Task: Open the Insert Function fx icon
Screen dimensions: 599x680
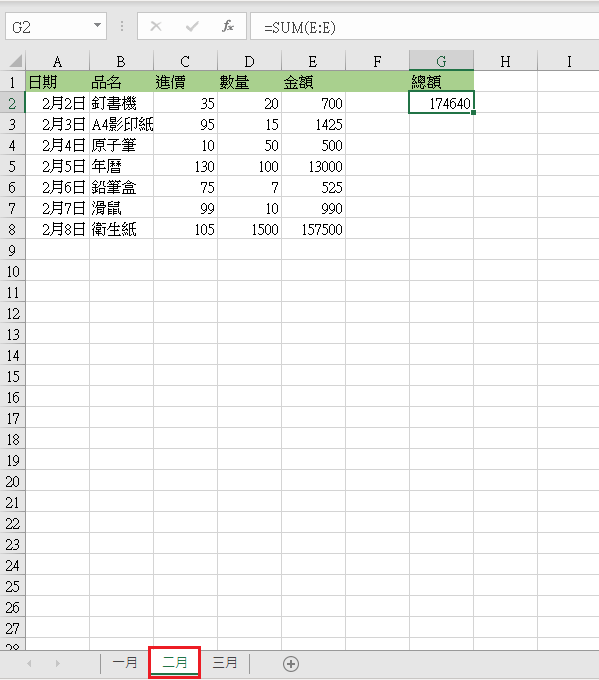Action: [x=228, y=26]
